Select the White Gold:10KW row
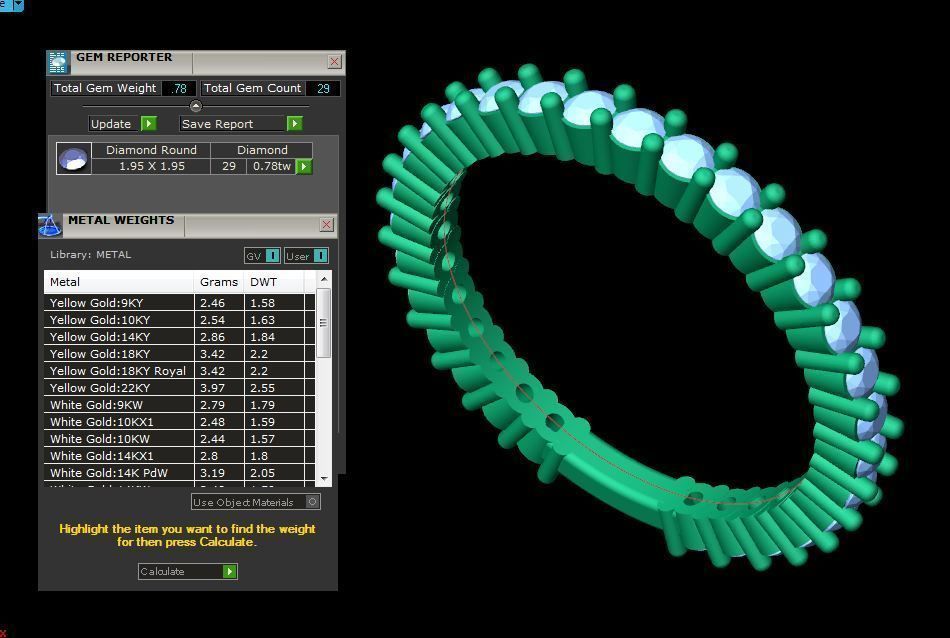Image resolution: width=950 pixels, height=638 pixels. tap(179, 438)
